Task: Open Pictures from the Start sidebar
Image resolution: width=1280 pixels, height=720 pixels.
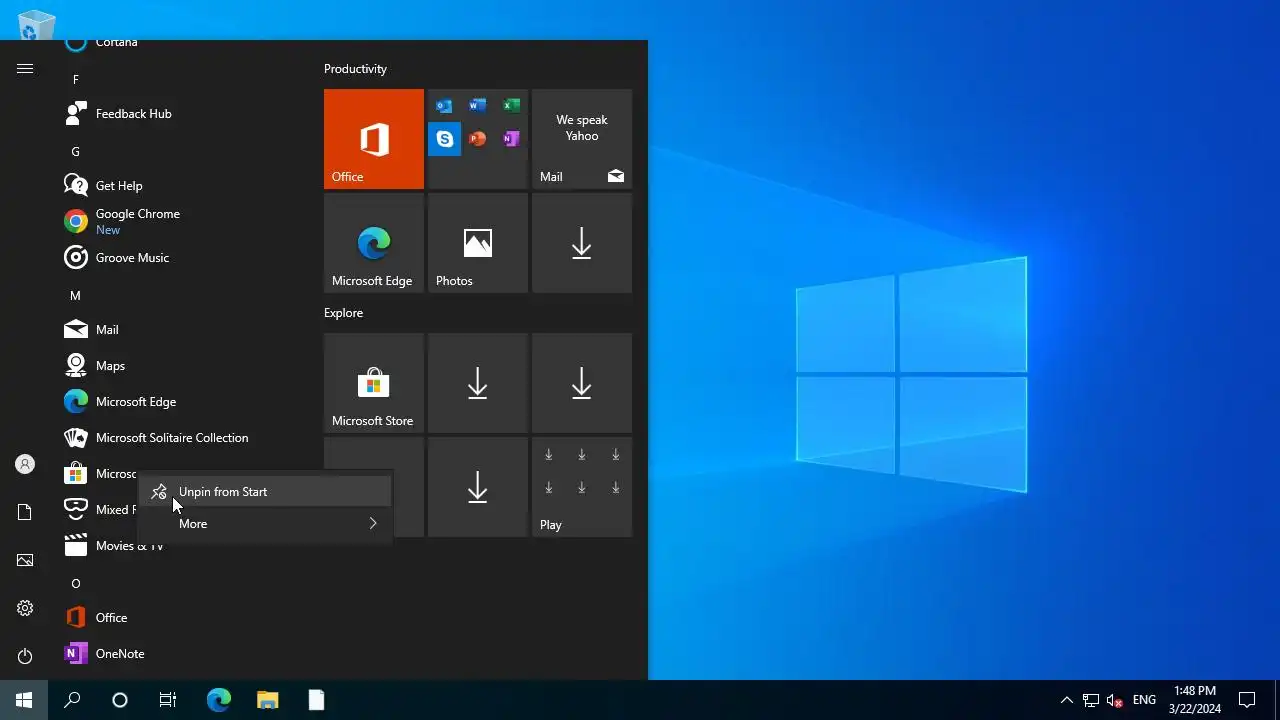Action: (25, 560)
